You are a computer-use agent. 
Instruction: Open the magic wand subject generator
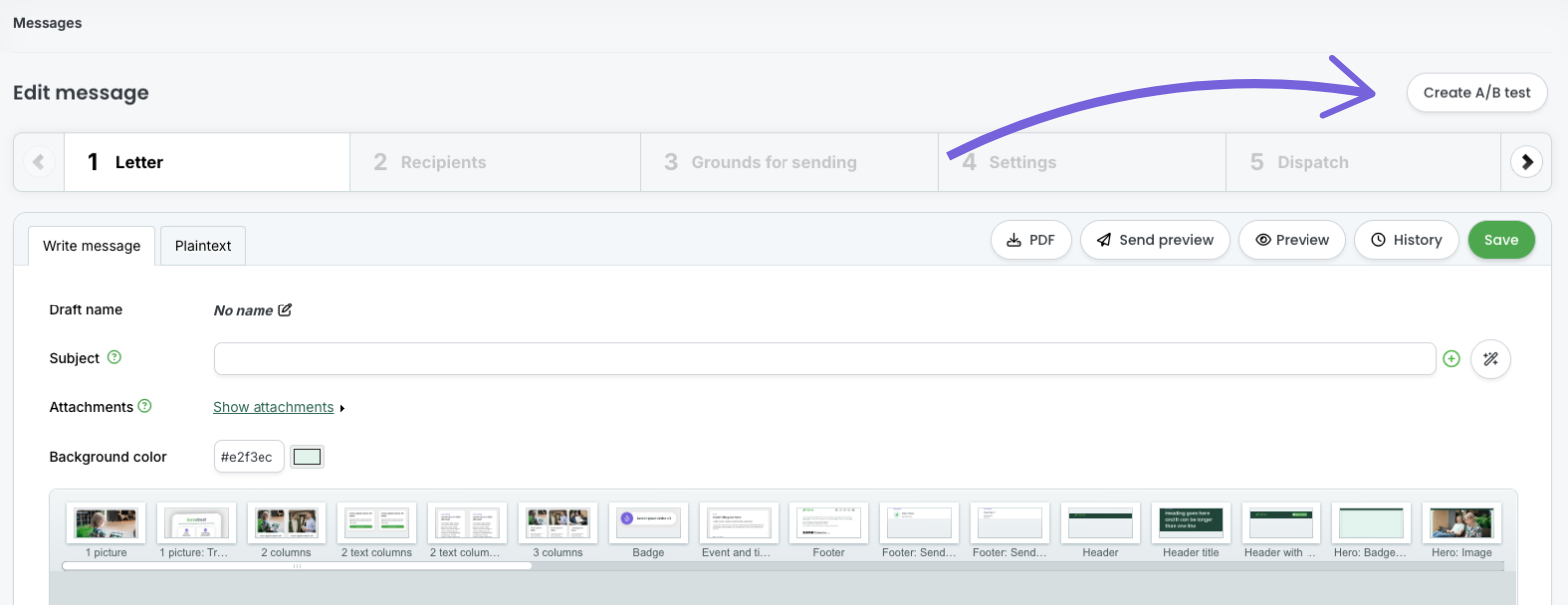[1490, 359]
